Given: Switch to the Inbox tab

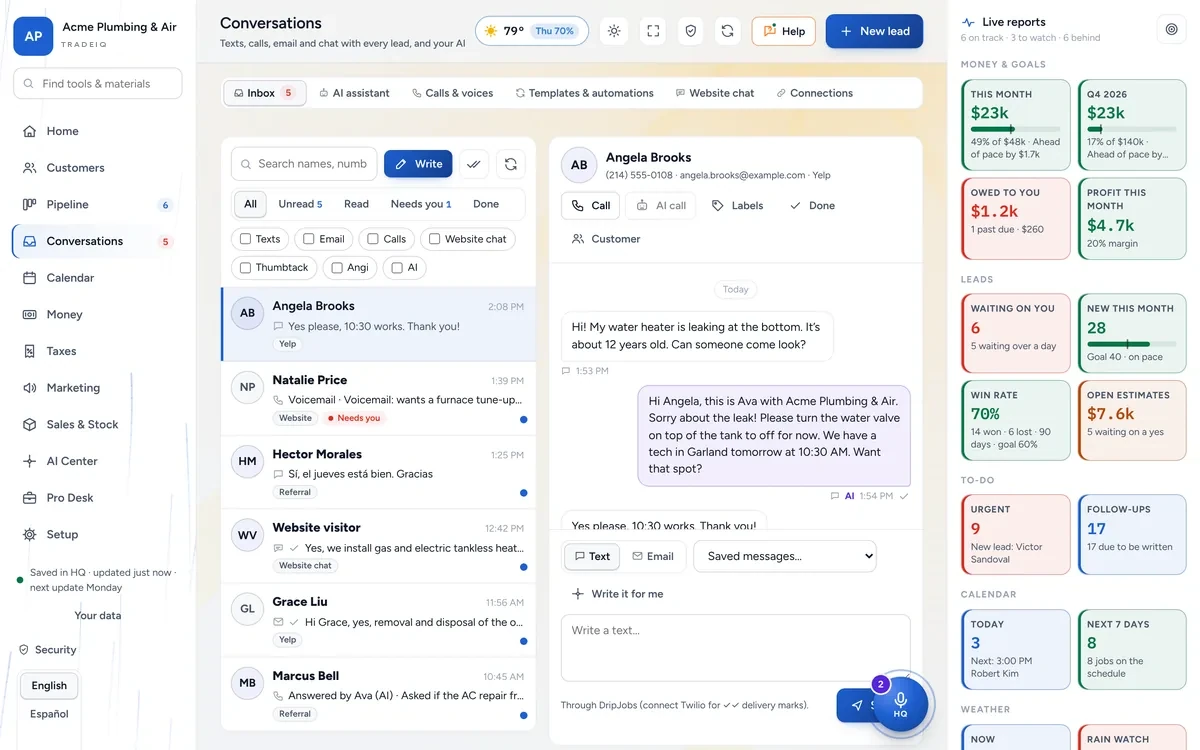Looking at the screenshot, I should click(264, 93).
